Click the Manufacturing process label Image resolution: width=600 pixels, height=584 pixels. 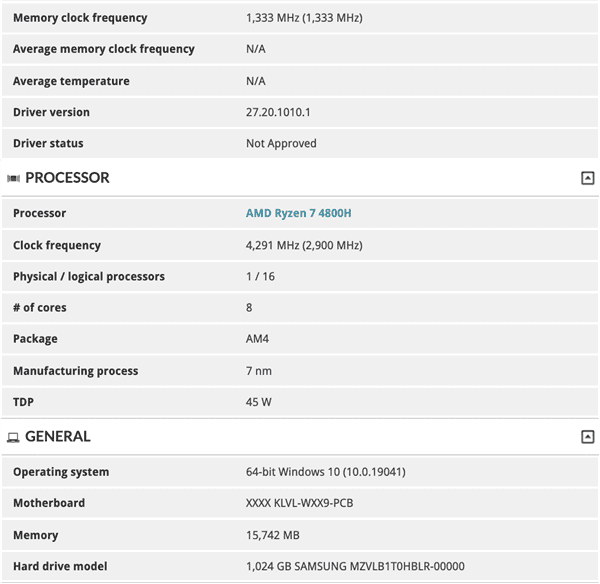tap(76, 371)
